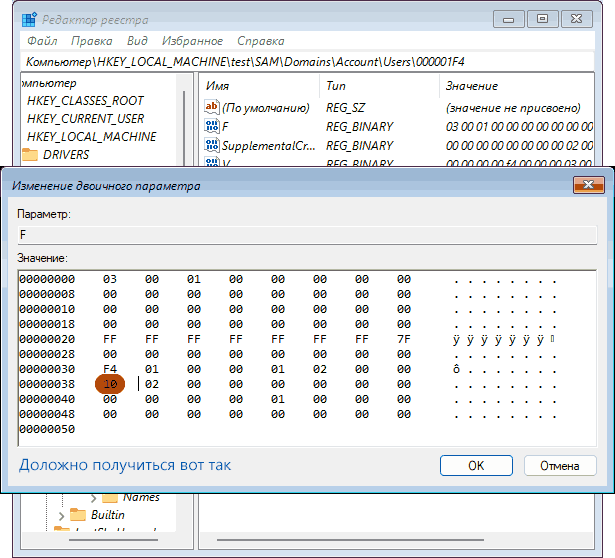The image size is (615, 558).
Task: Click byte 02 next to highlighted byte 10
Action: 152,384
